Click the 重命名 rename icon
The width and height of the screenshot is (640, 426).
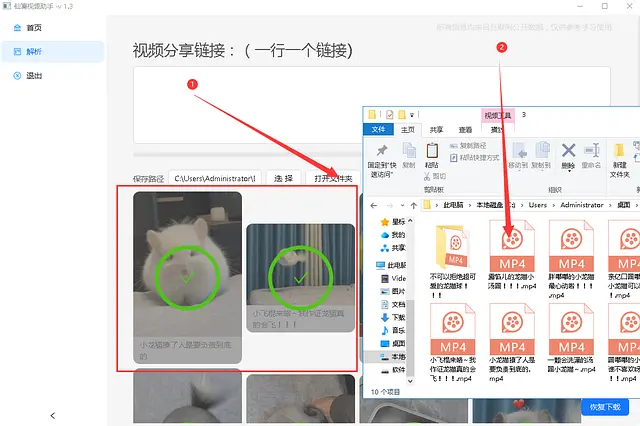click(x=591, y=151)
